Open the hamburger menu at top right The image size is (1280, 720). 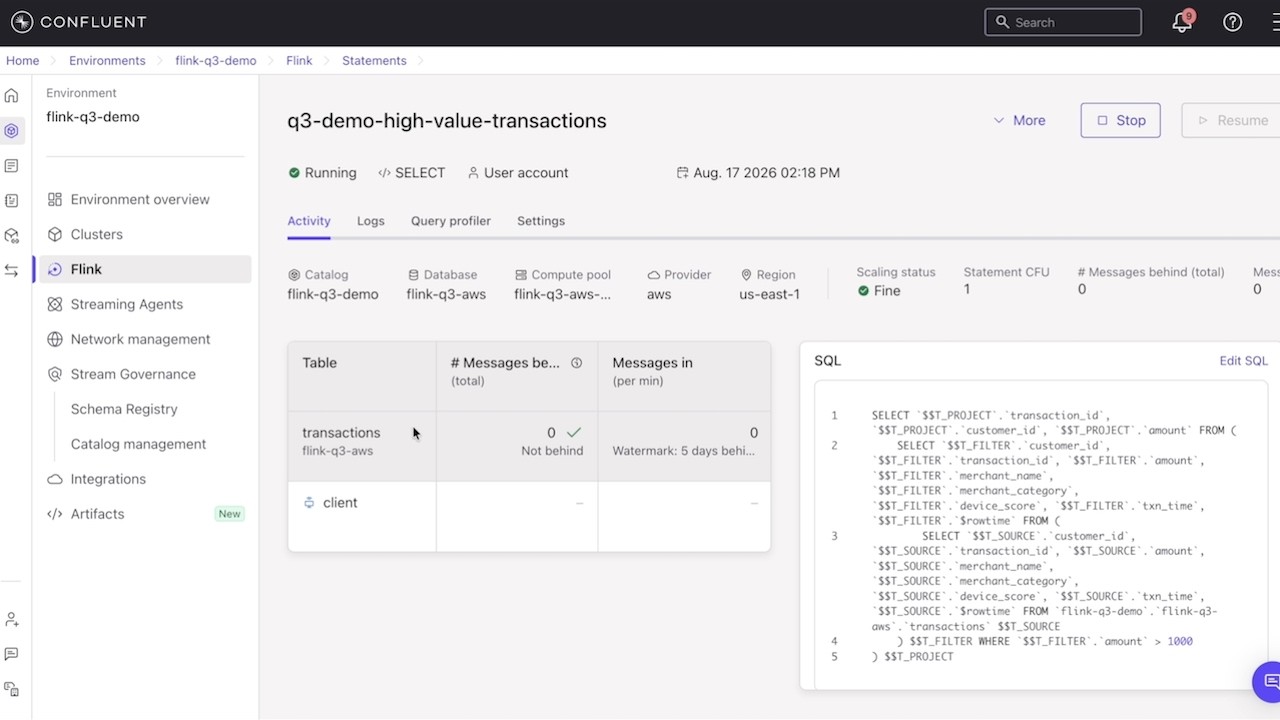point(1274,22)
